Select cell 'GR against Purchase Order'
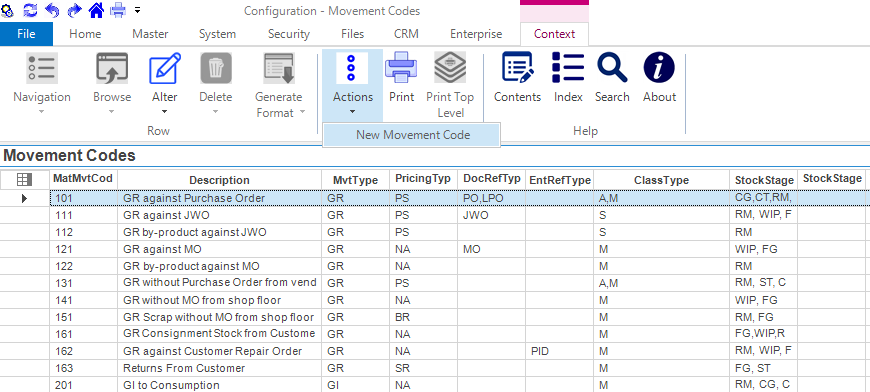The height and width of the screenshot is (392, 870). (219, 198)
